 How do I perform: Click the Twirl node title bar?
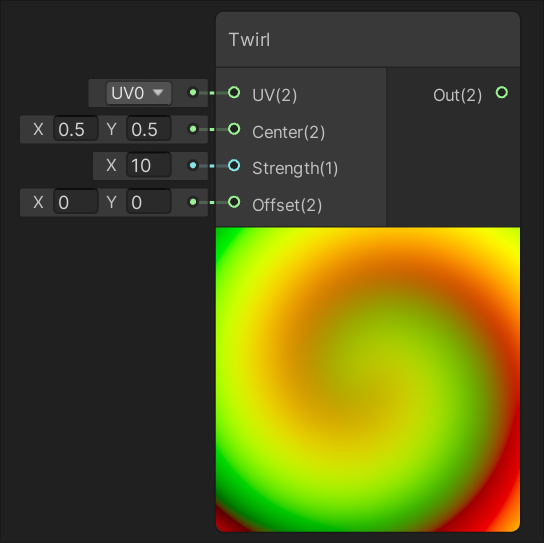point(368,40)
